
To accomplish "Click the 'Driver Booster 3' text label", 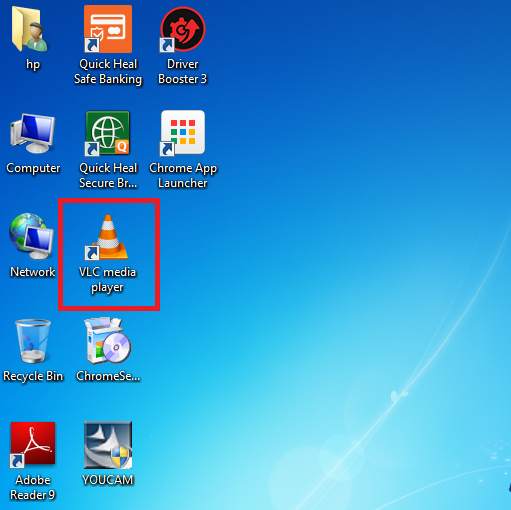I will 183,71.
